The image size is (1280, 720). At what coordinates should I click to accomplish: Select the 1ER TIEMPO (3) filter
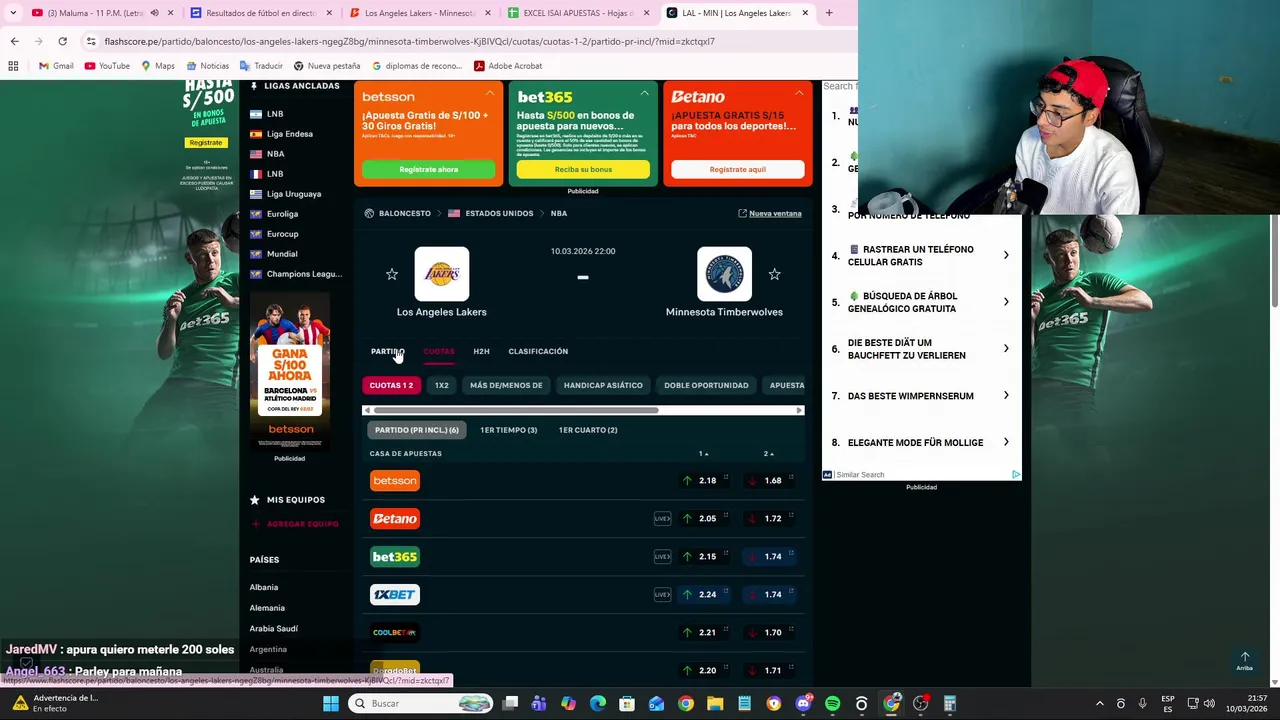point(508,430)
